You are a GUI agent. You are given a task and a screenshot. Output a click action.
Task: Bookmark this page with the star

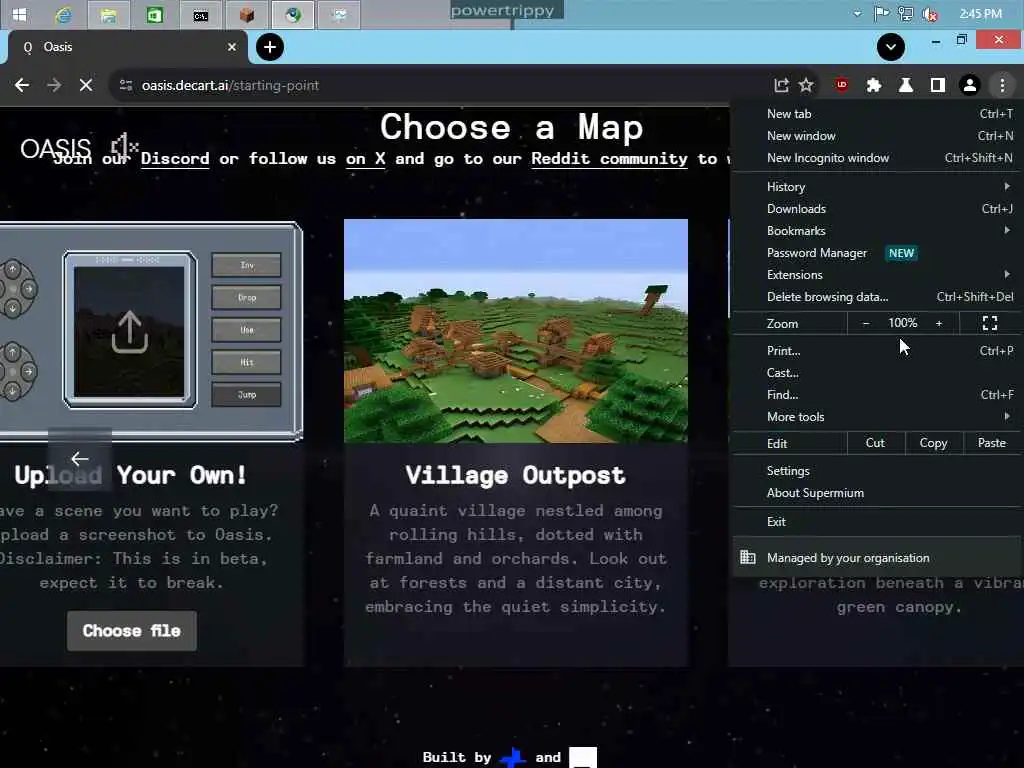click(807, 85)
